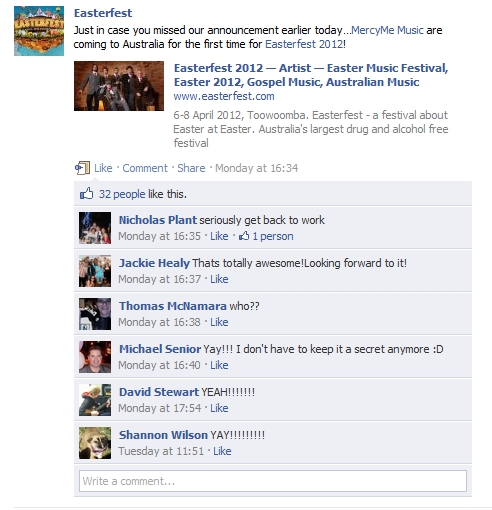Open the Easterfest page profile picture
Image resolution: width=492 pixels, height=510 pixels.
pos(39,31)
